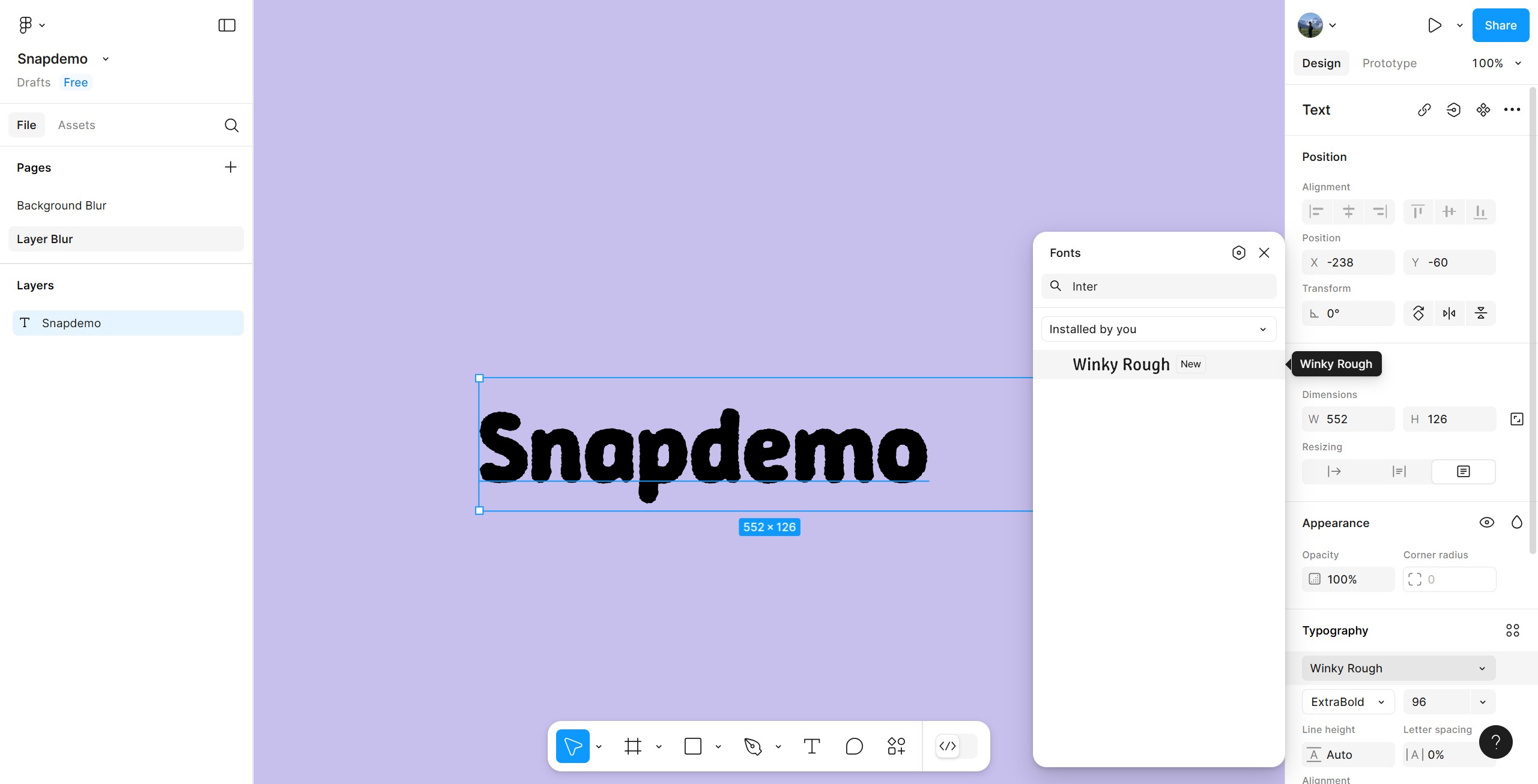
Task: Expand font size 96 dropdown
Action: tap(1483, 702)
